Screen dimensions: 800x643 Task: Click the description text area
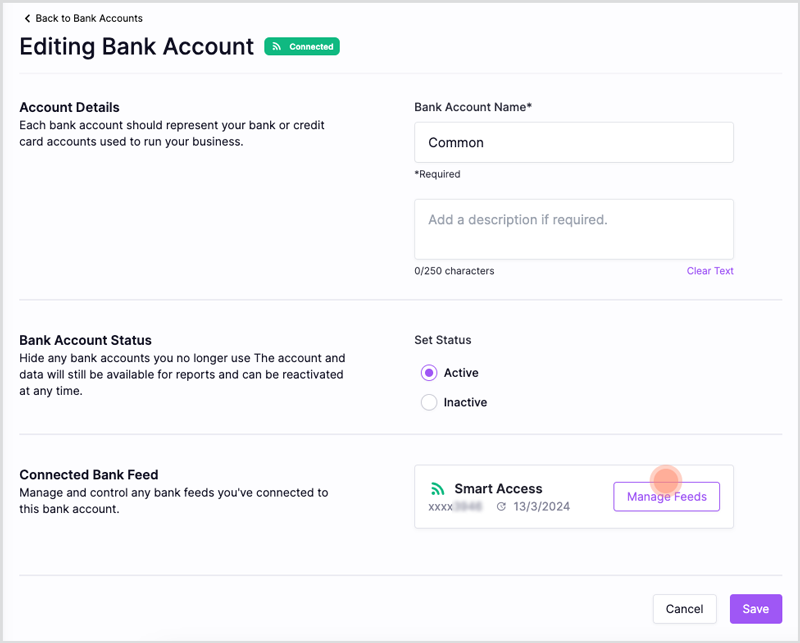(x=574, y=229)
